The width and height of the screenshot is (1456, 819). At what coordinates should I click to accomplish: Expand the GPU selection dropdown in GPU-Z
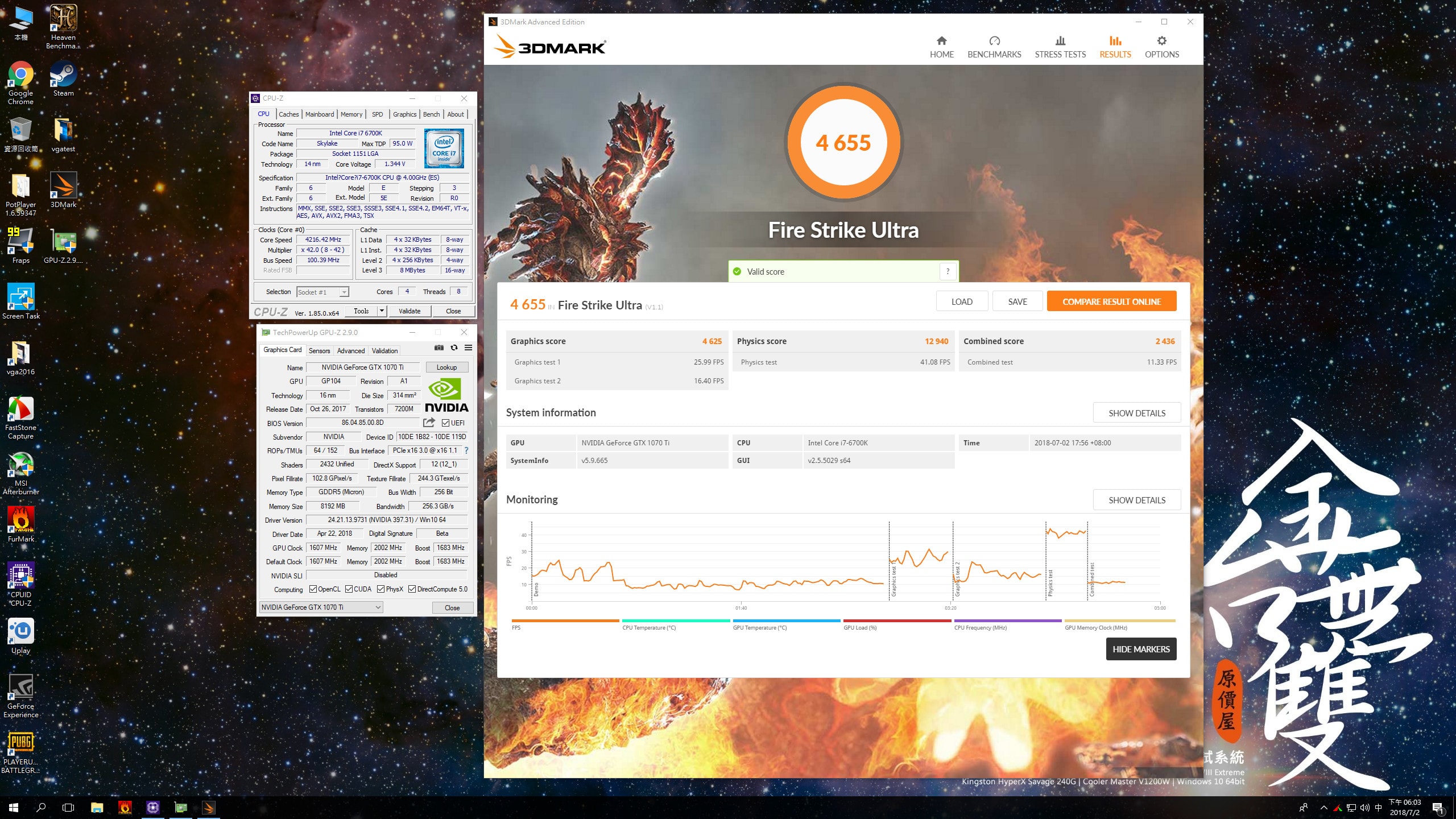point(378,607)
